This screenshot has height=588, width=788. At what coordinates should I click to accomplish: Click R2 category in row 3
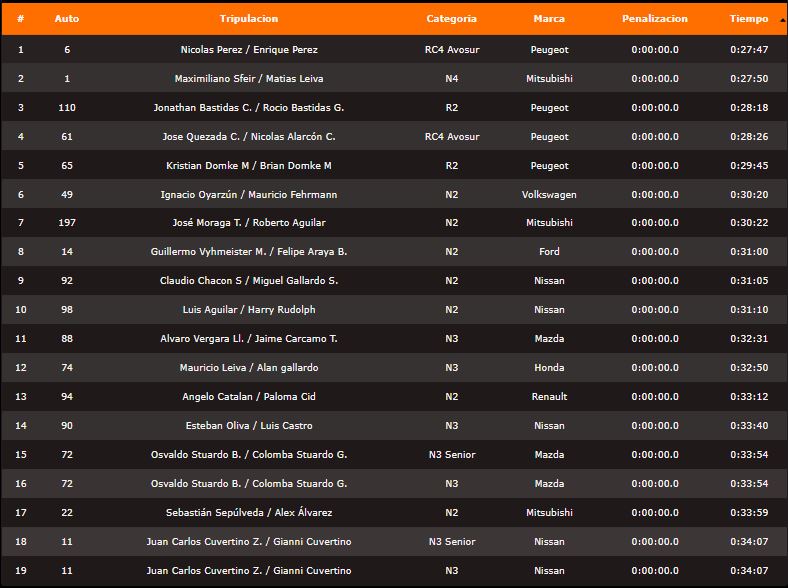pos(451,108)
